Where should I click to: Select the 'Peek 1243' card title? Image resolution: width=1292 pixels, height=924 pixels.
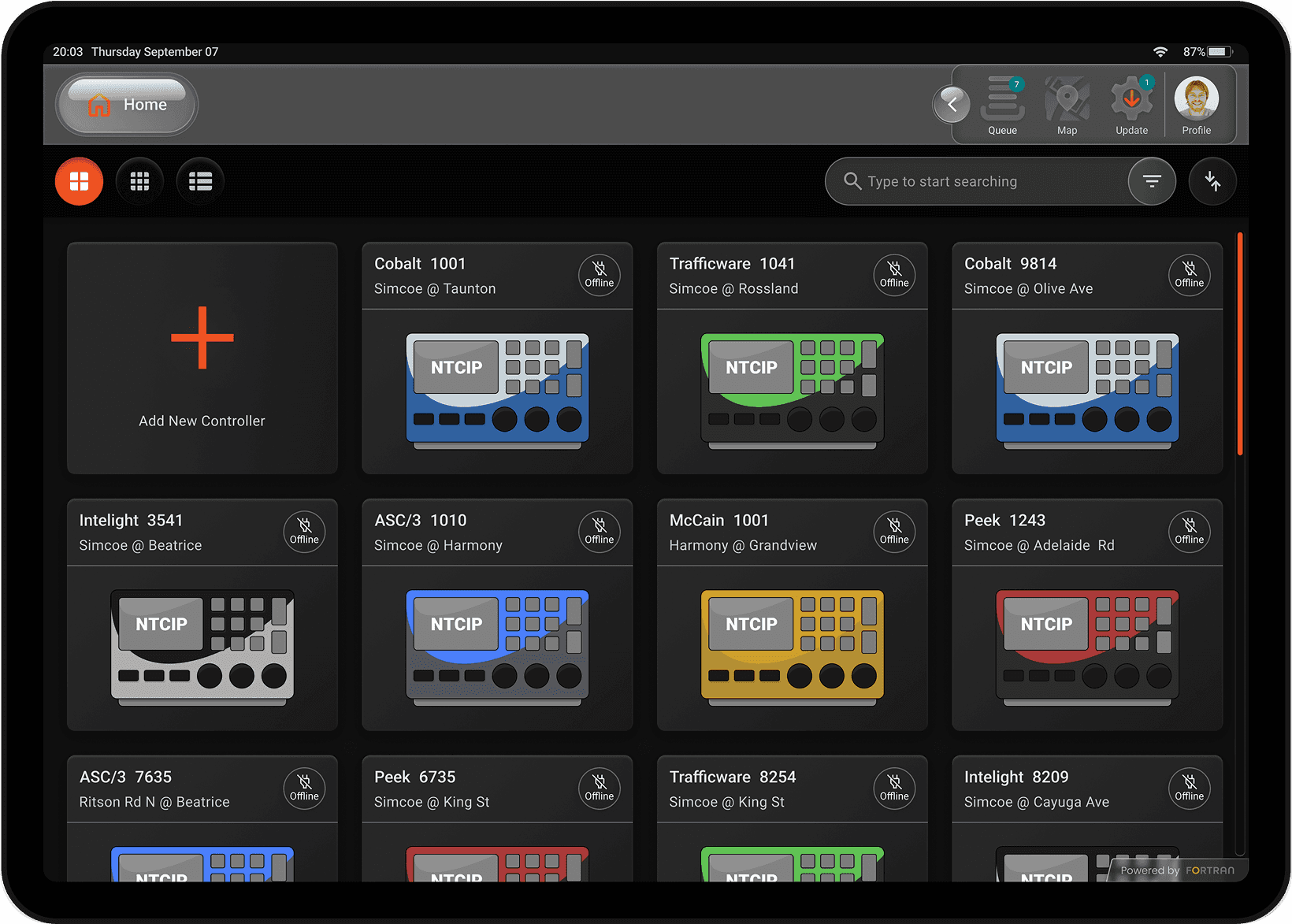[x=1004, y=521]
